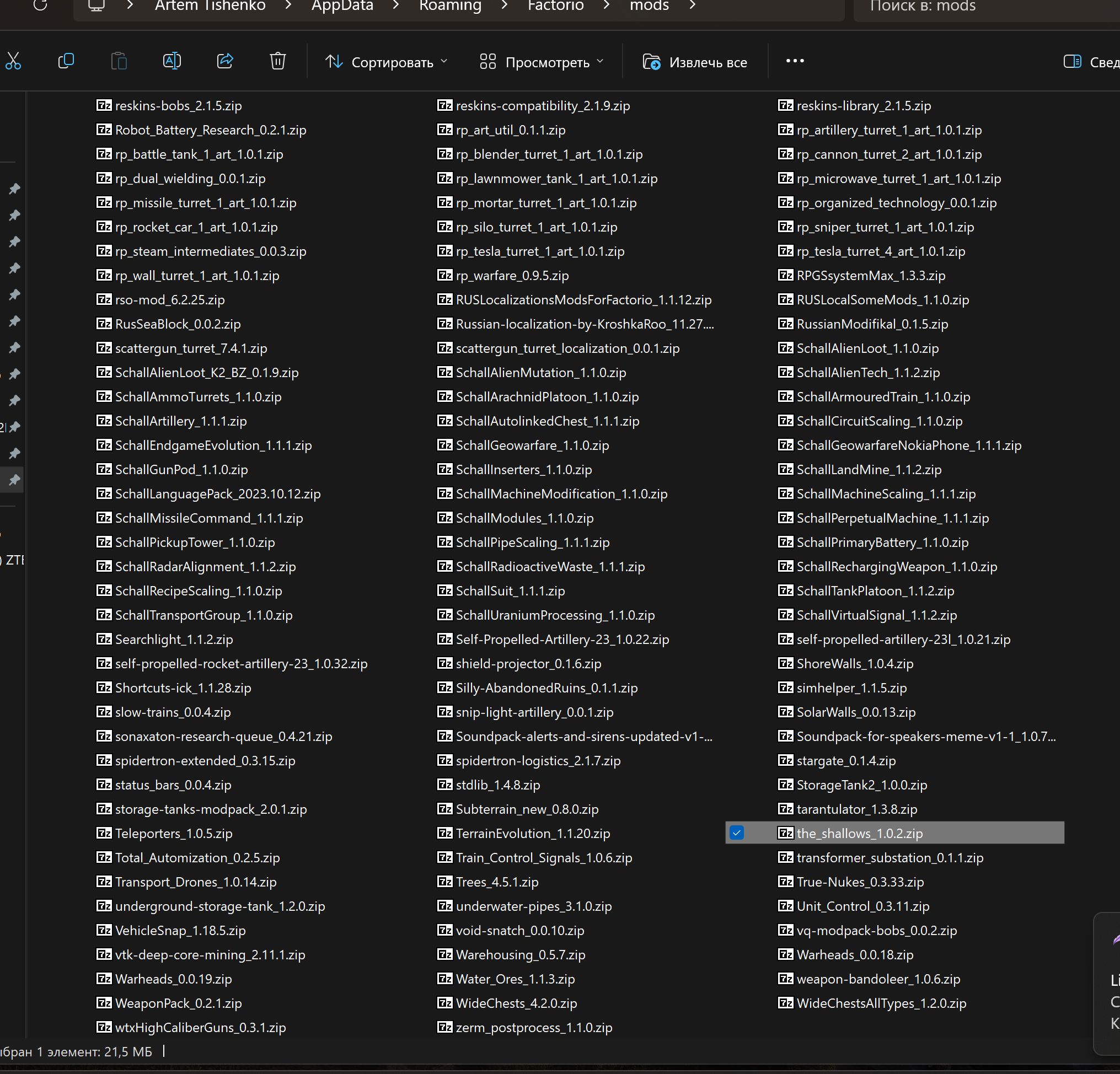Select the file RPGSsystemMax_1.3.3.zip
Image resolution: width=1120 pixels, height=1074 pixels.
[871, 275]
